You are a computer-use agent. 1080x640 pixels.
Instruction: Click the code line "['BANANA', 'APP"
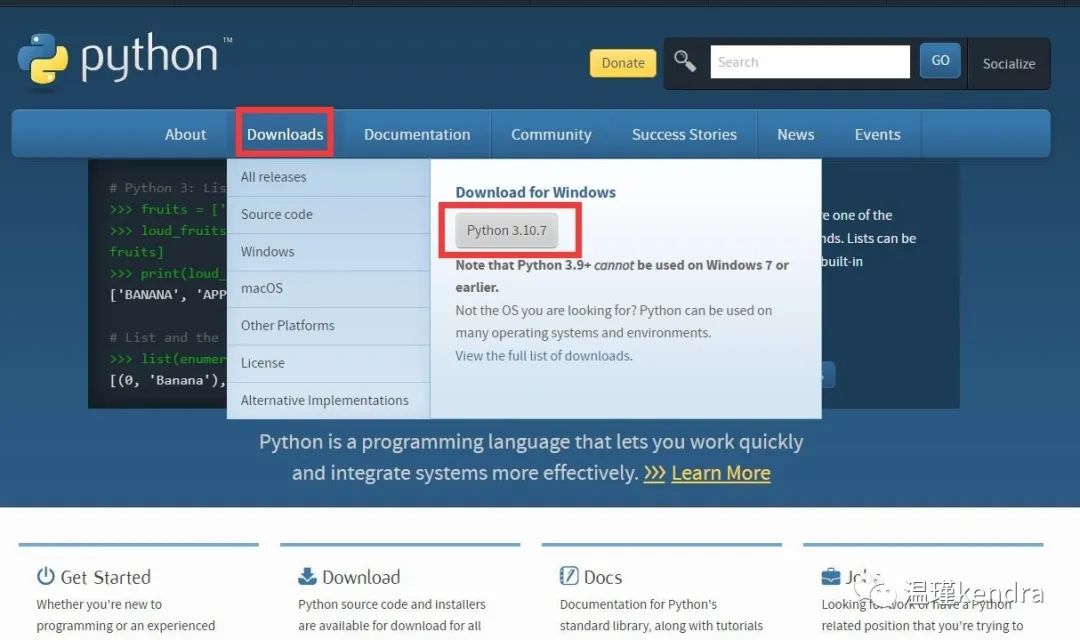167,295
